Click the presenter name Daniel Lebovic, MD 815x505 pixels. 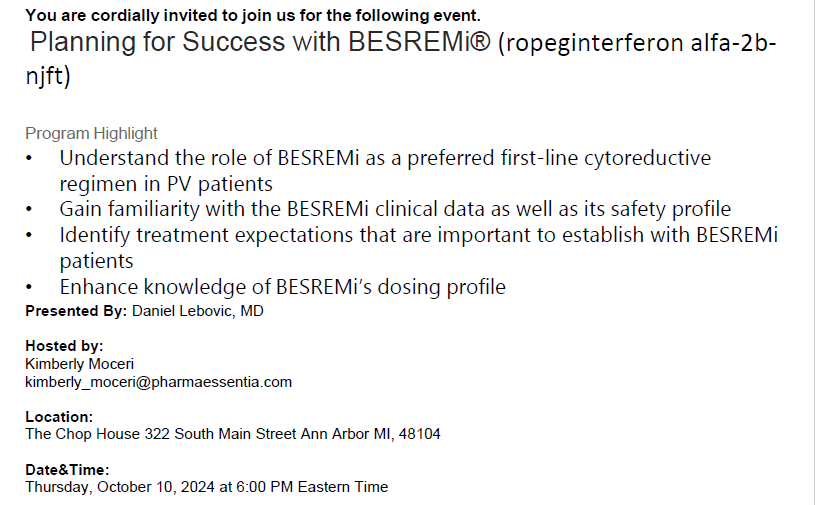197,311
